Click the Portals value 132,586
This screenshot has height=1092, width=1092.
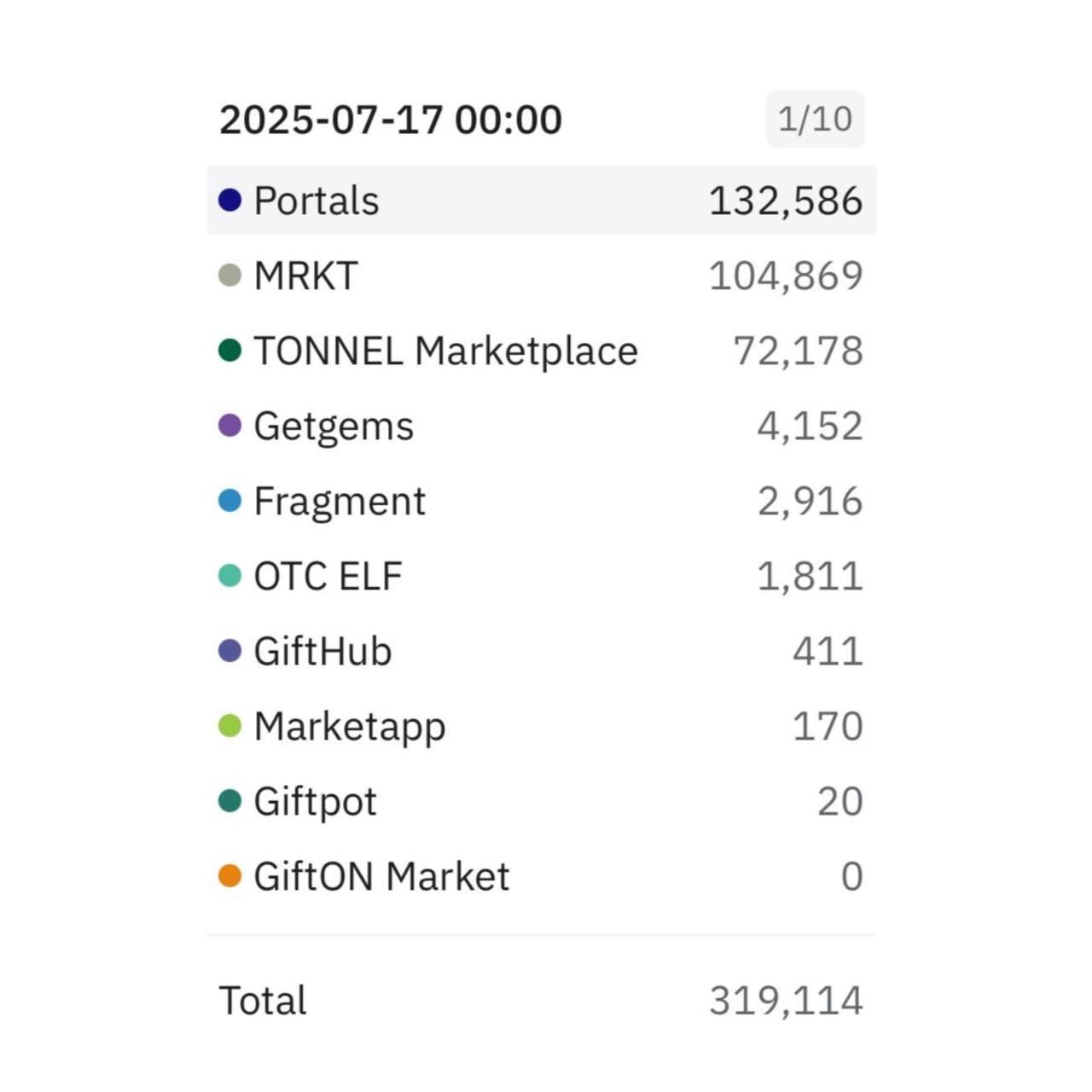tap(786, 201)
